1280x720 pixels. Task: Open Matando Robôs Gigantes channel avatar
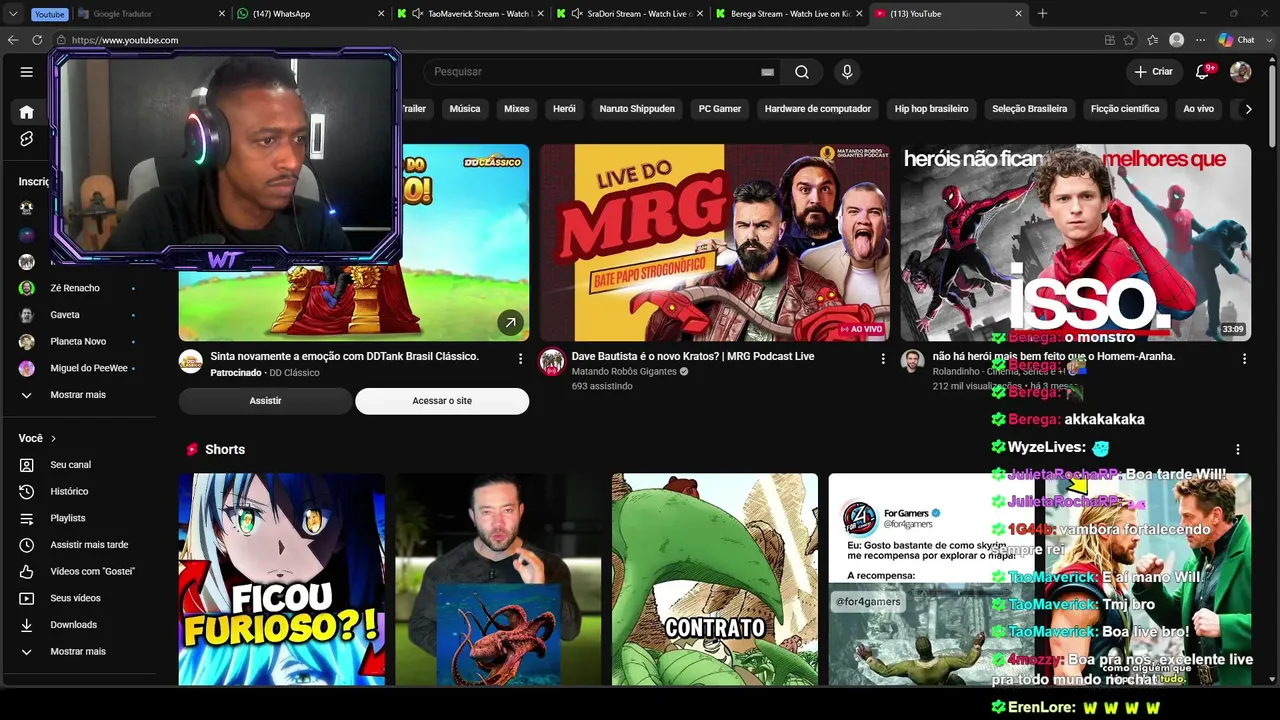(552, 362)
